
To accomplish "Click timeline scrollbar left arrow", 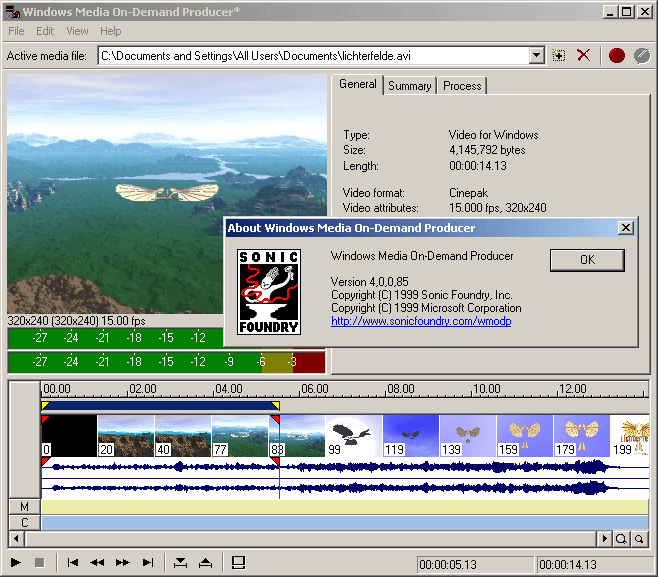I will point(16,538).
